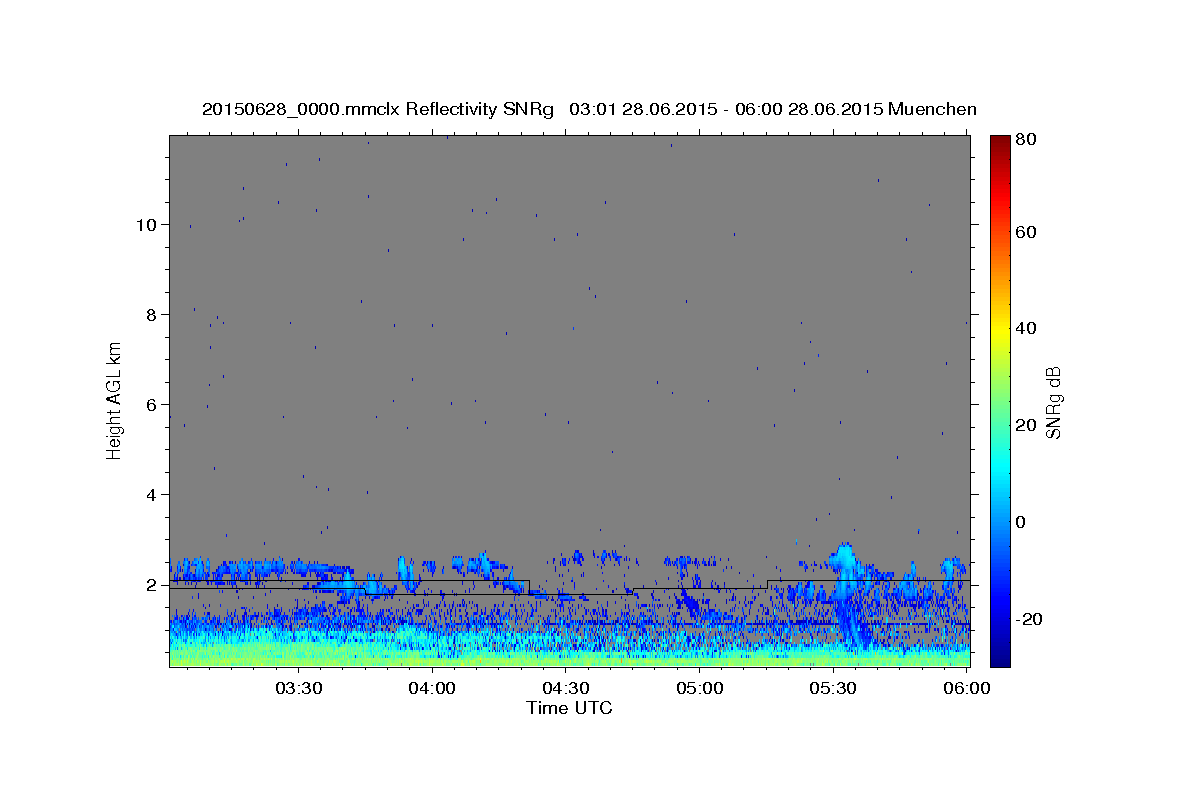Click the yellow-green surface layer near 03:30

[x=300, y=652]
